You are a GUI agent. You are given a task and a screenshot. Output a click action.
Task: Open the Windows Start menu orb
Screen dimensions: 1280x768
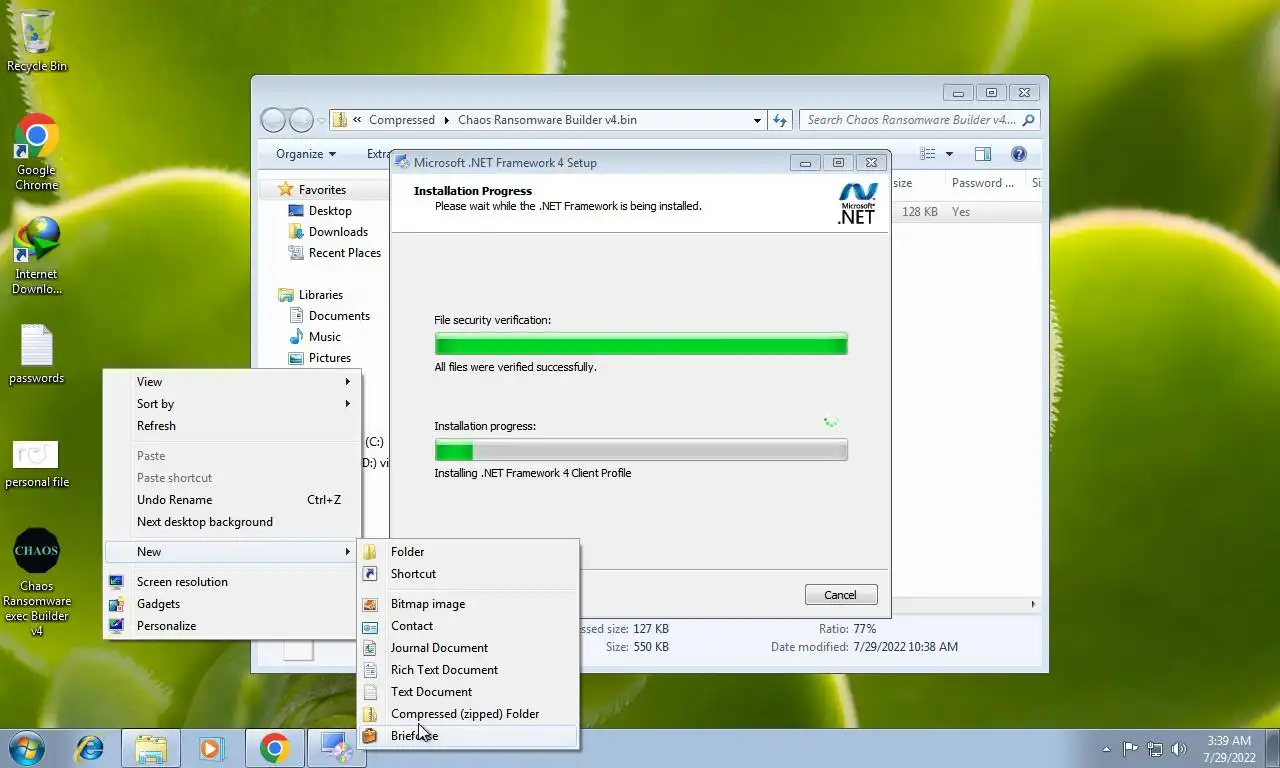tap(26, 747)
